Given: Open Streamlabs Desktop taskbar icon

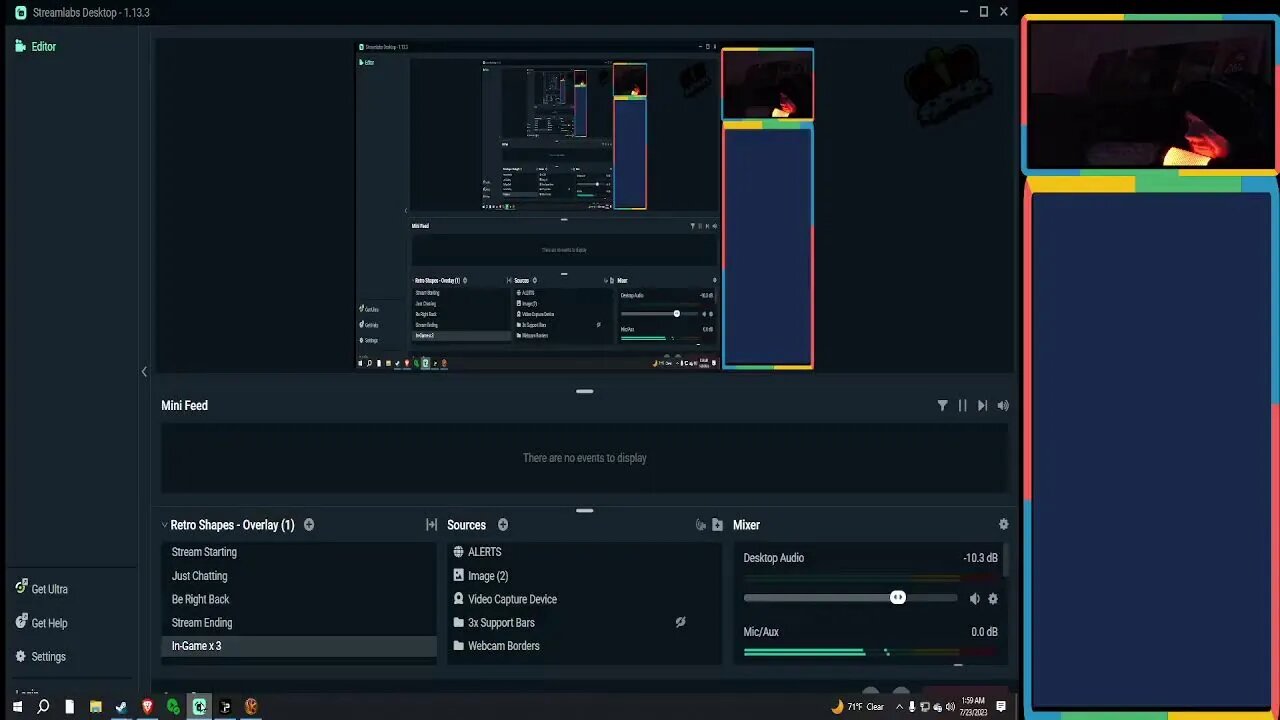Looking at the screenshot, I should point(199,707).
